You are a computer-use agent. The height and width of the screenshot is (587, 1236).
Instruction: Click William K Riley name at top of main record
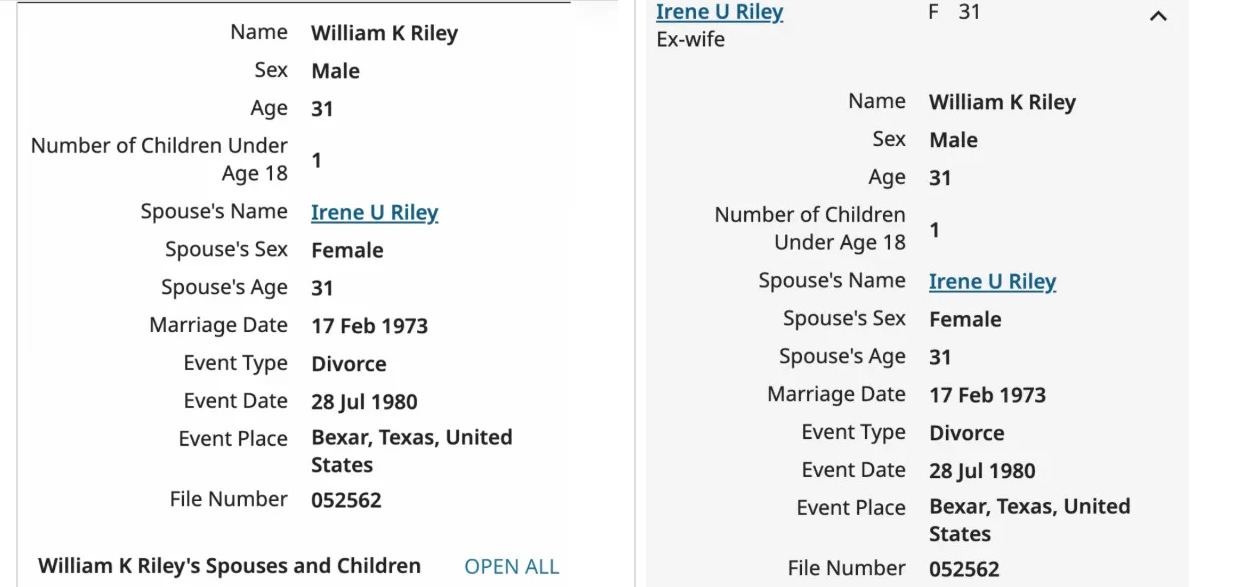[x=384, y=33]
